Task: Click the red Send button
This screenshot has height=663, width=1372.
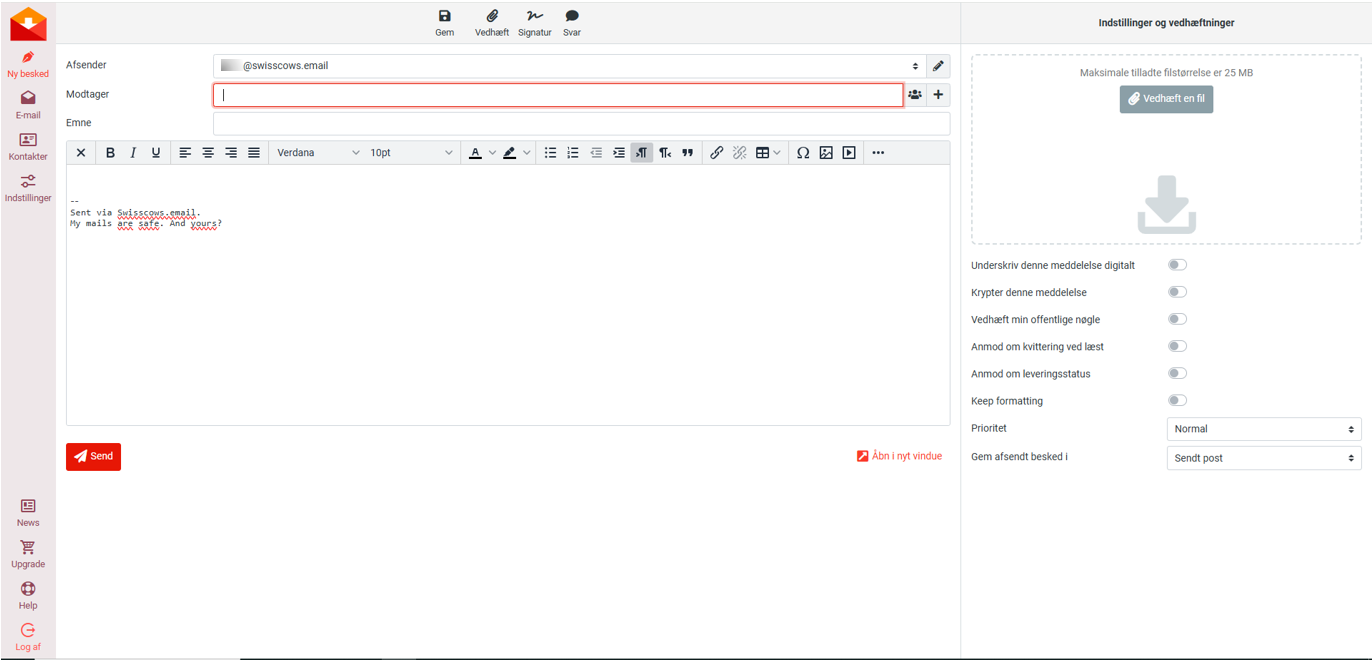Action: point(93,456)
